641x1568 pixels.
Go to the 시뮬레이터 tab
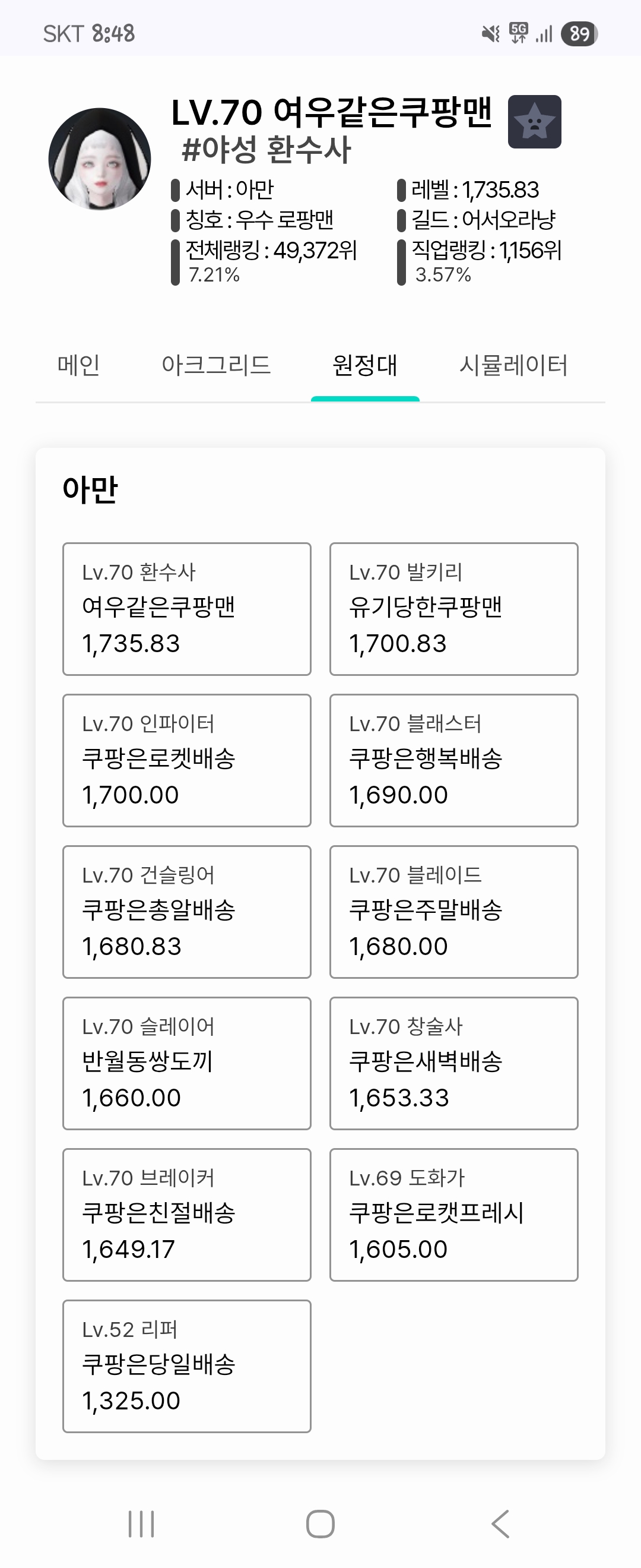point(513,365)
